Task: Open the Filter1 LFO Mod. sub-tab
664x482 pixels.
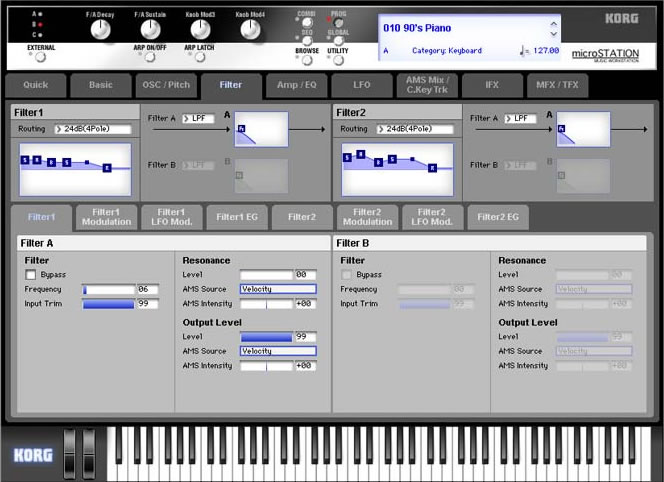Action: (172, 217)
